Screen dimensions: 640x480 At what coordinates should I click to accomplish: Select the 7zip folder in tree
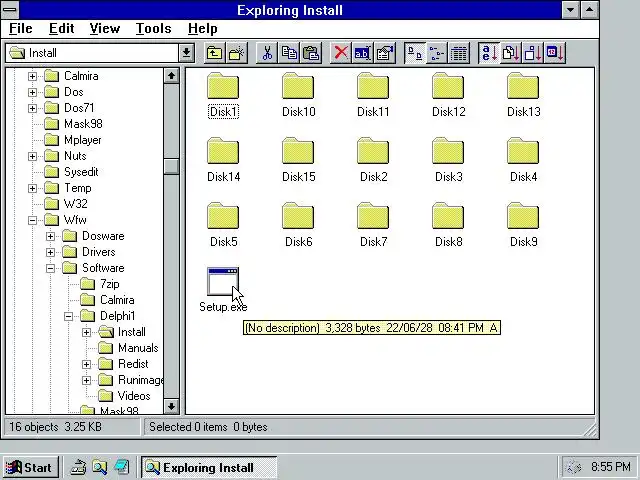100,284
